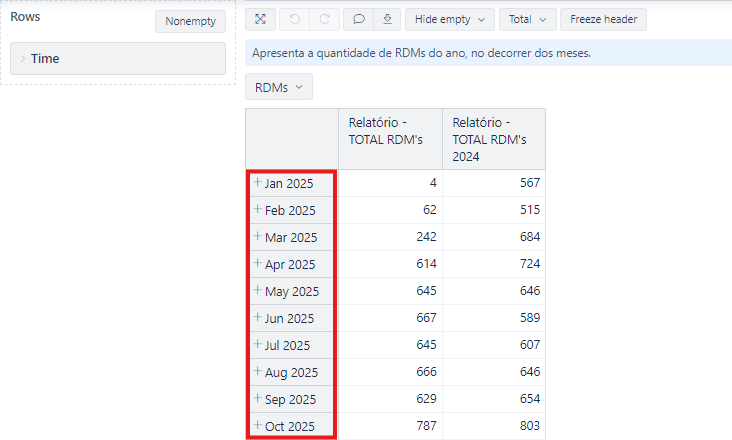Open the comment bubble icon
The height and width of the screenshot is (440, 732).
[358, 19]
